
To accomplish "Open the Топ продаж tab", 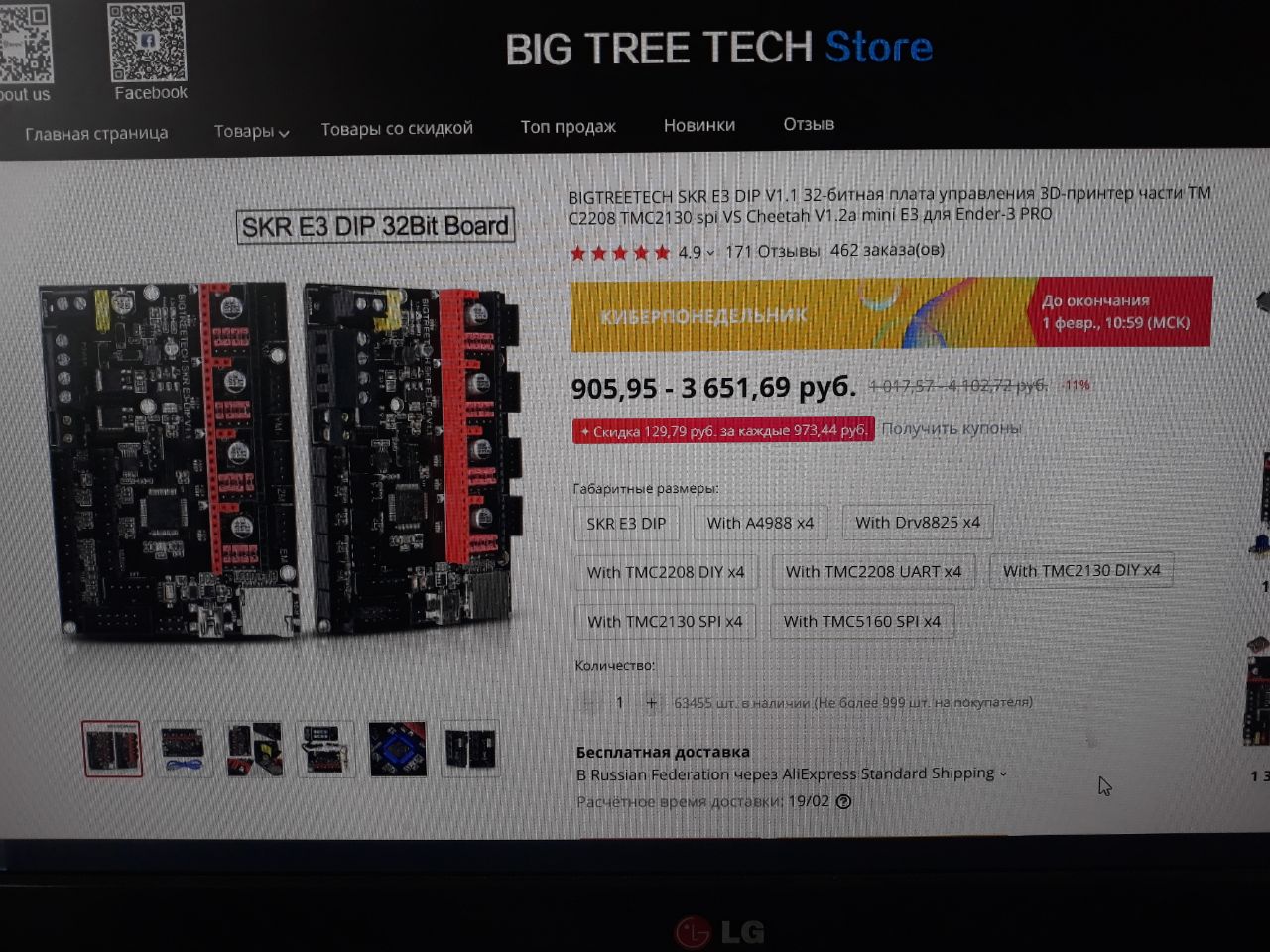I will pyautogui.click(x=568, y=127).
